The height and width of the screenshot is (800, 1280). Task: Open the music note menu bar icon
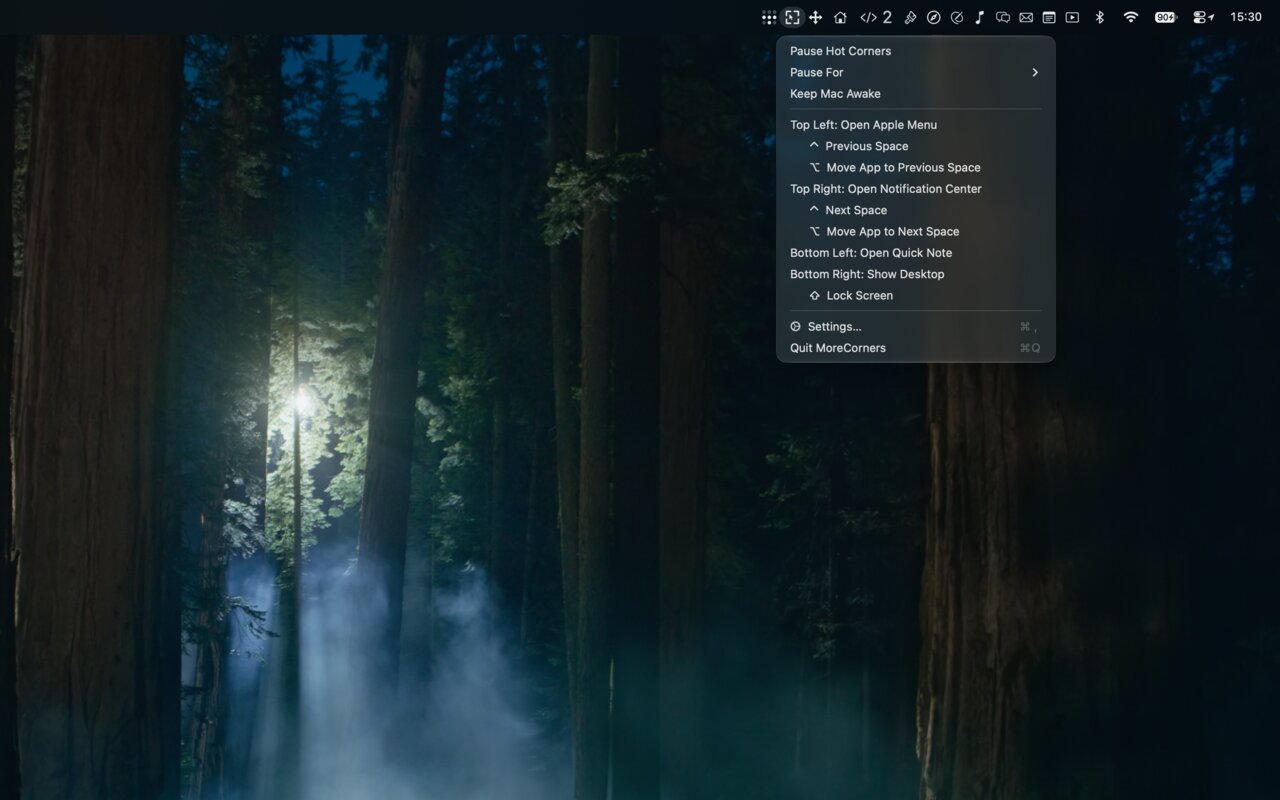(980, 17)
